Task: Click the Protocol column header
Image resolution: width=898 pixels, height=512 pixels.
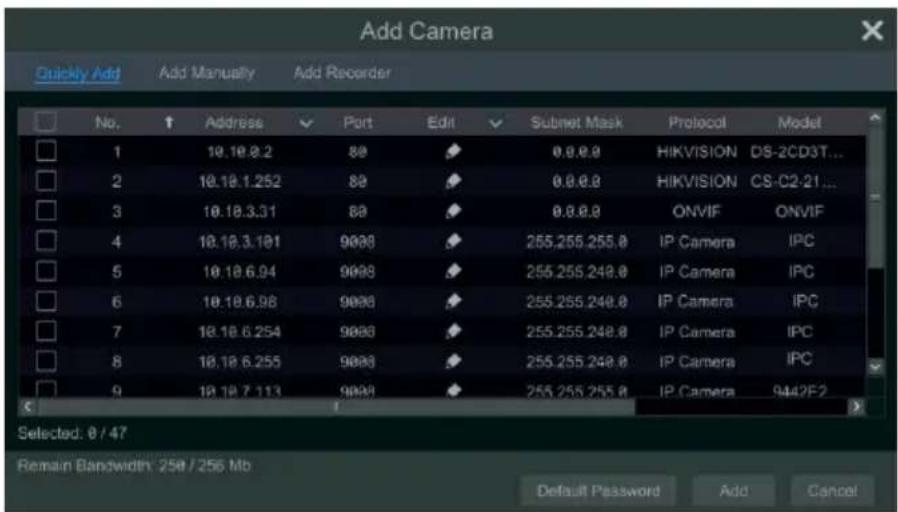Action: (x=697, y=123)
